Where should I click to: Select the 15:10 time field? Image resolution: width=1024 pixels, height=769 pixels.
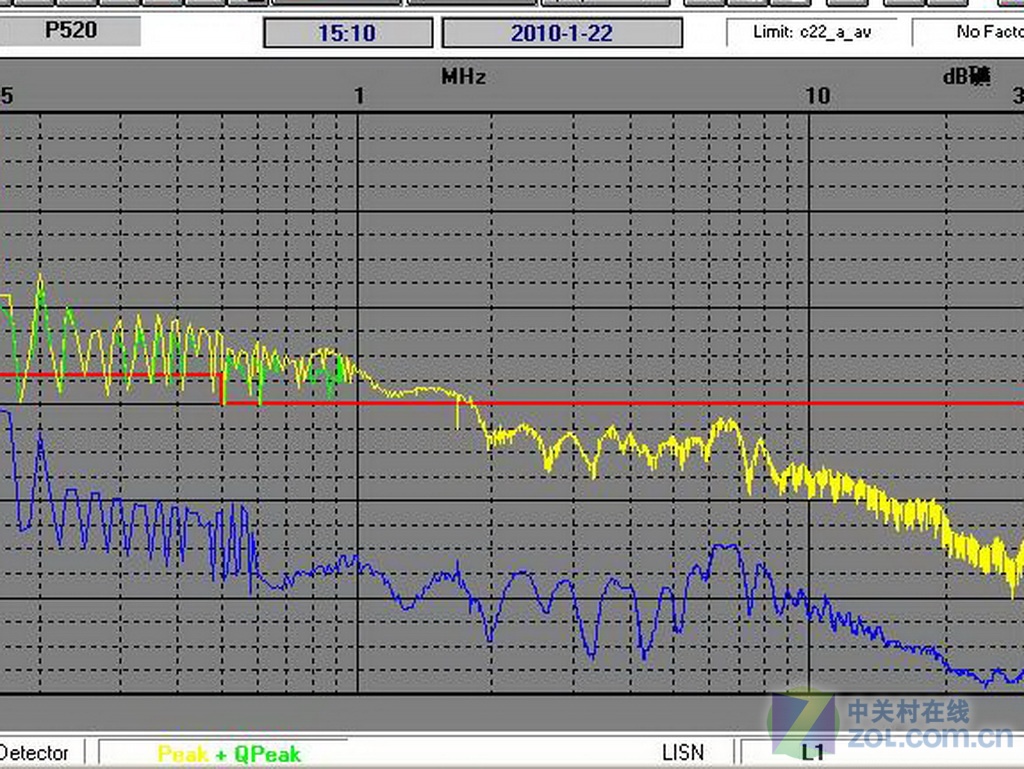coord(347,33)
